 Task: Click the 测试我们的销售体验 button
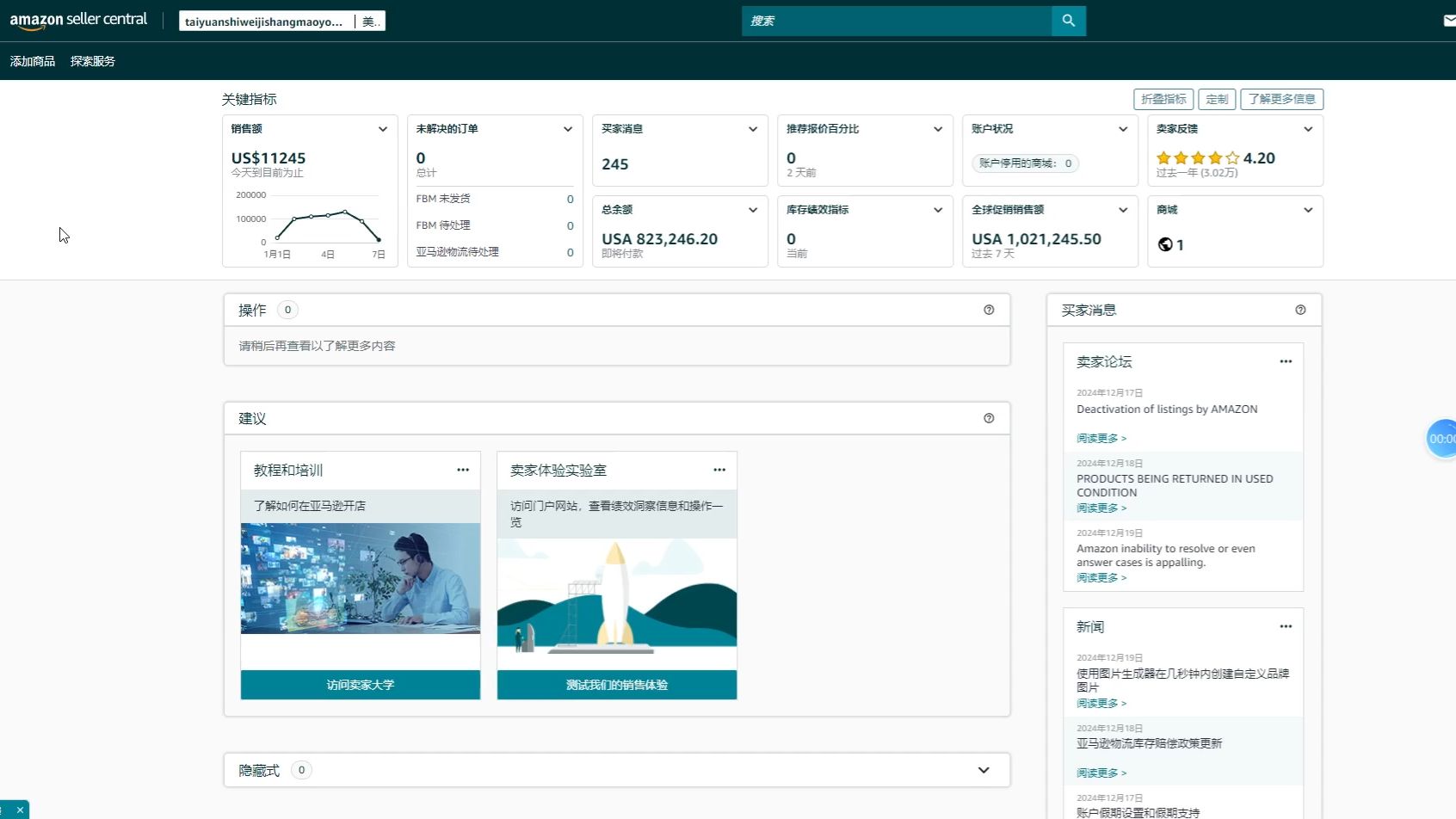(617, 685)
